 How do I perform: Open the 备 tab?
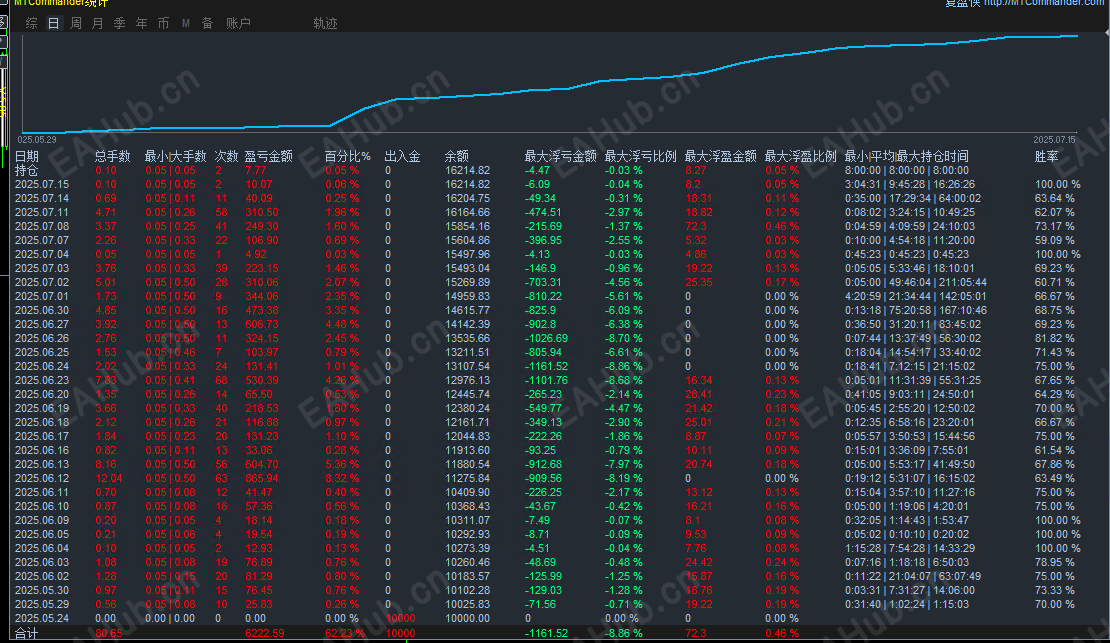(x=207, y=23)
